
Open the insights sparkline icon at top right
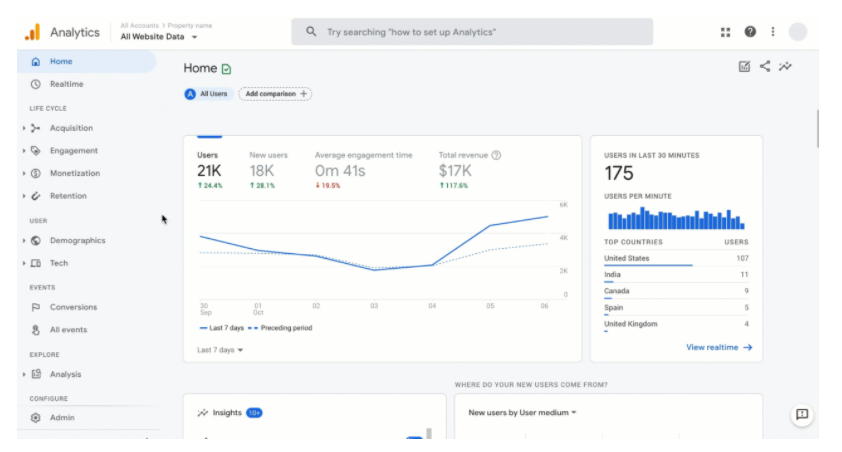tap(786, 67)
